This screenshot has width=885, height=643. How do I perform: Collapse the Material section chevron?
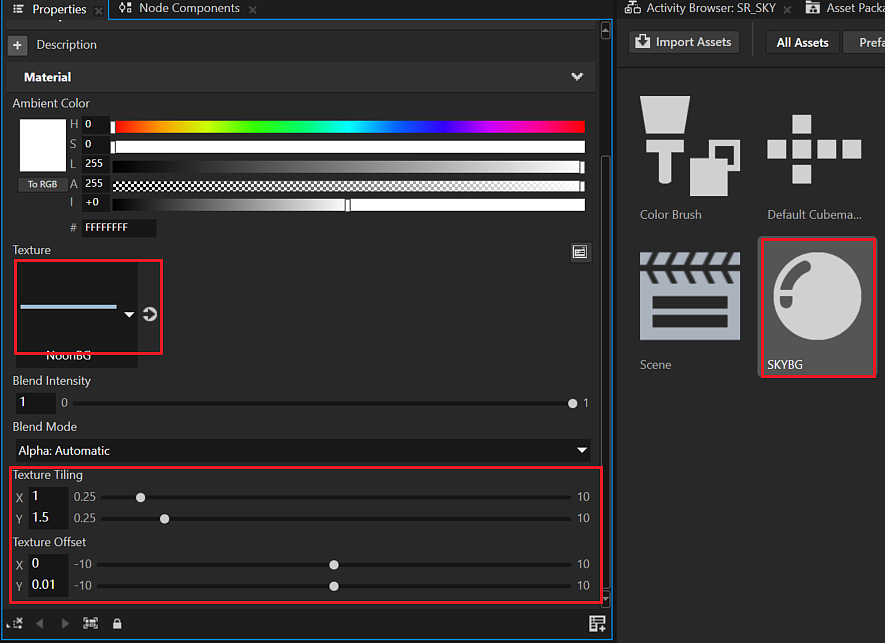576,77
